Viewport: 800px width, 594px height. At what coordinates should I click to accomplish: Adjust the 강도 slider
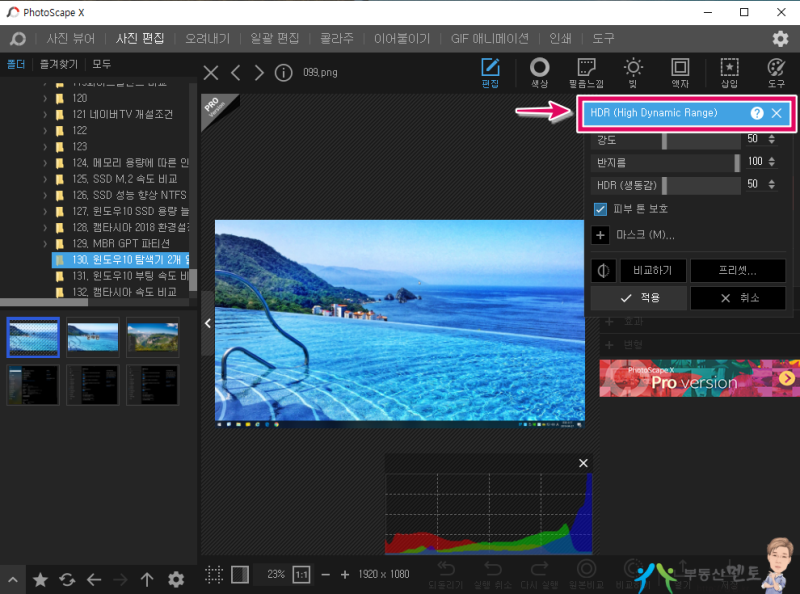pos(665,139)
